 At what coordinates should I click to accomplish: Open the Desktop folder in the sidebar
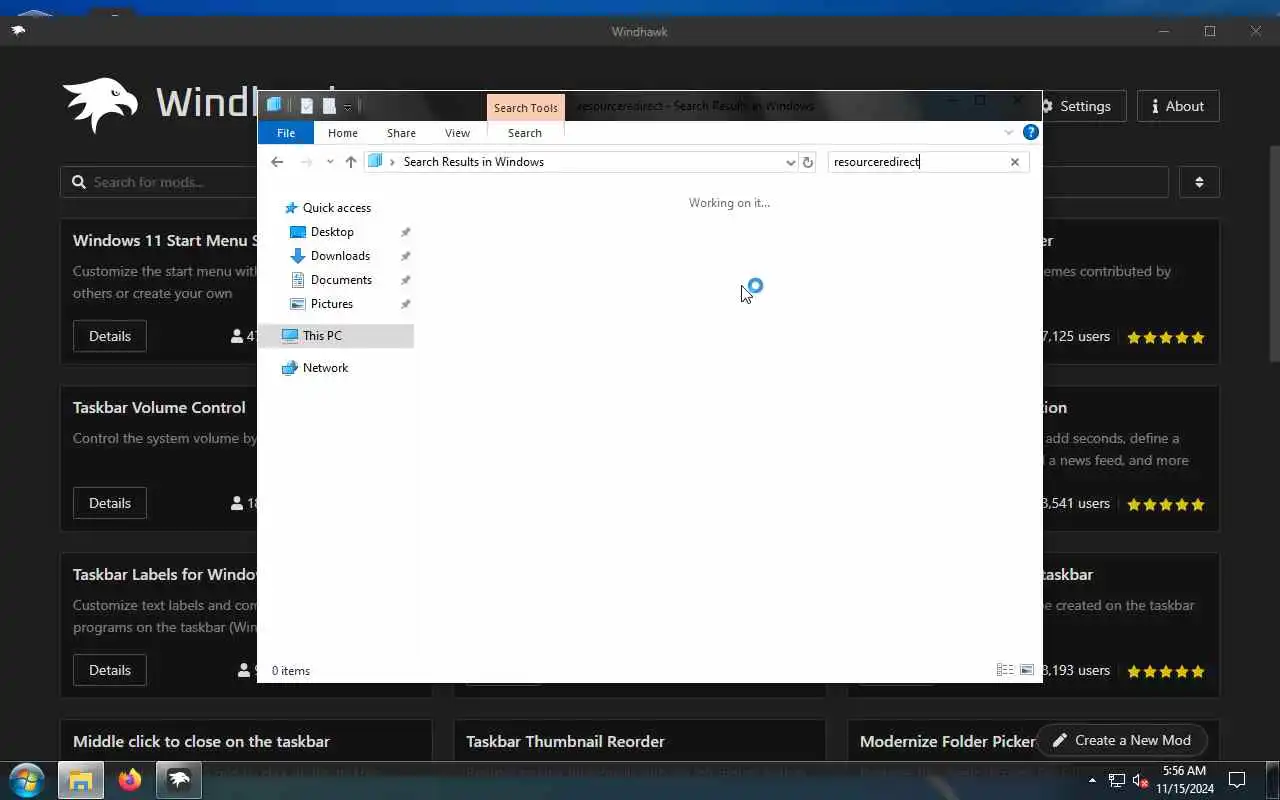331,232
